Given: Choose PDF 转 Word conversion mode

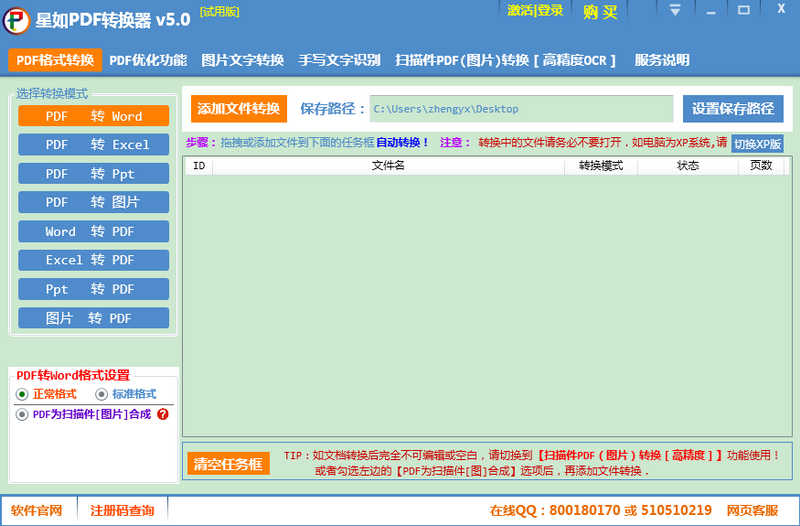Looking at the screenshot, I should (x=93, y=116).
